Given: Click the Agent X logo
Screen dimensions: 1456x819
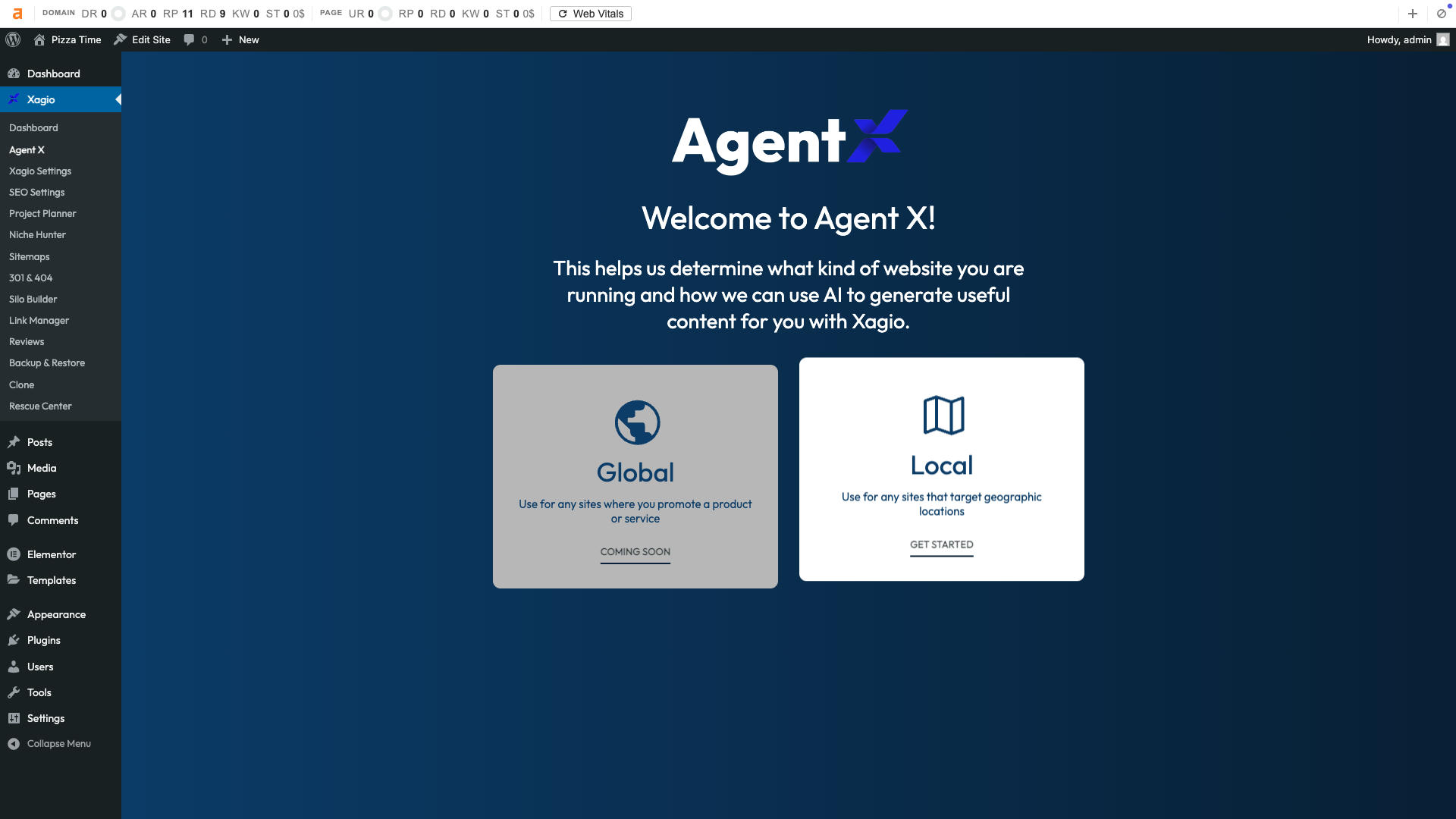Looking at the screenshot, I should pyautogui.click(x=789, y=142).
